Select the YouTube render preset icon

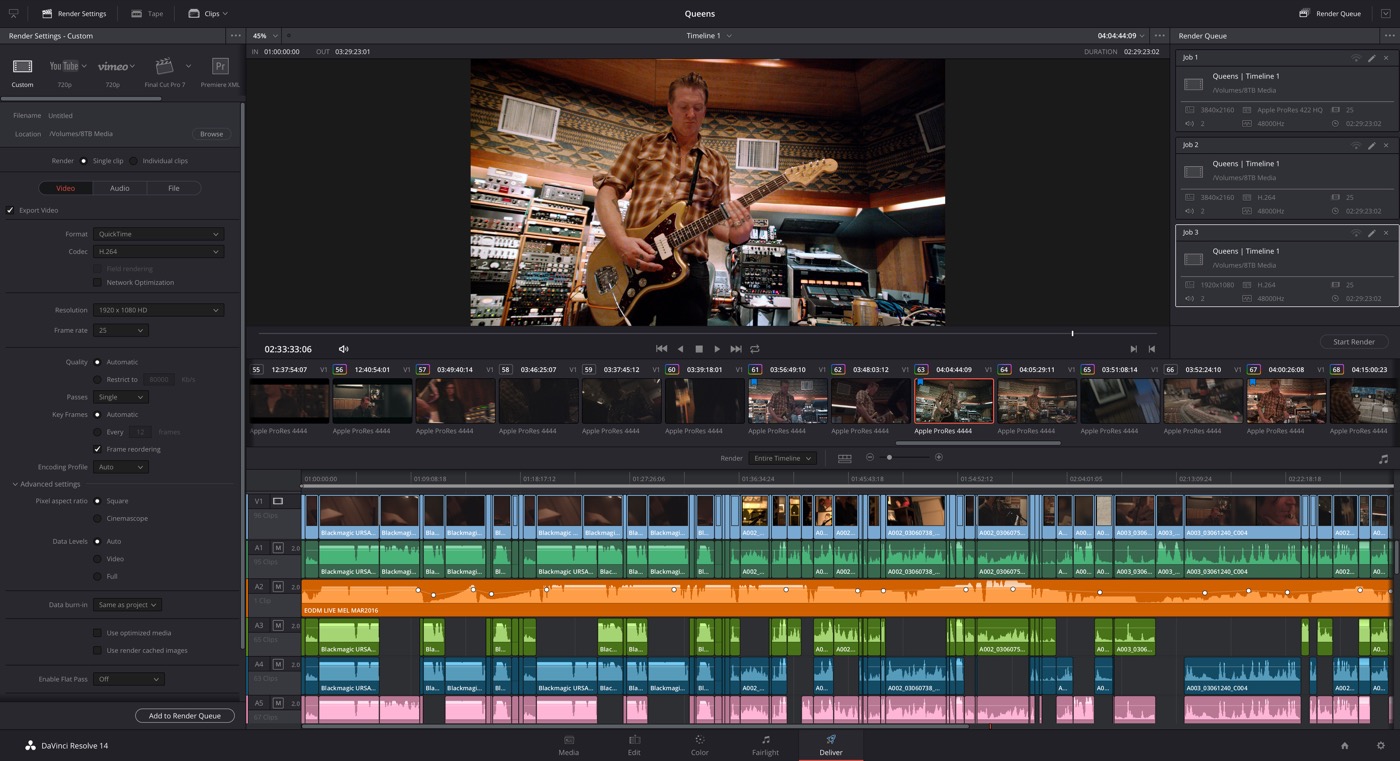pyautogui.click(x=64, y=67)
